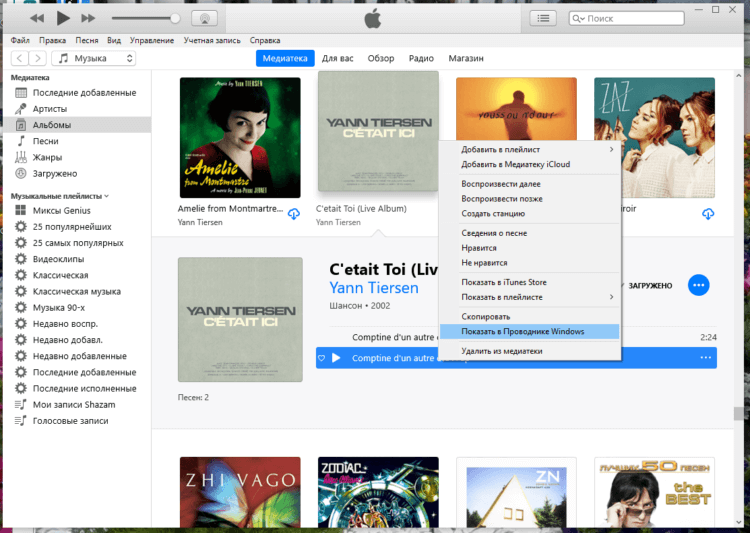Switch to the Обзор tab
The width and height of the screenshot is (750, 533).
[x=381, y=58]
